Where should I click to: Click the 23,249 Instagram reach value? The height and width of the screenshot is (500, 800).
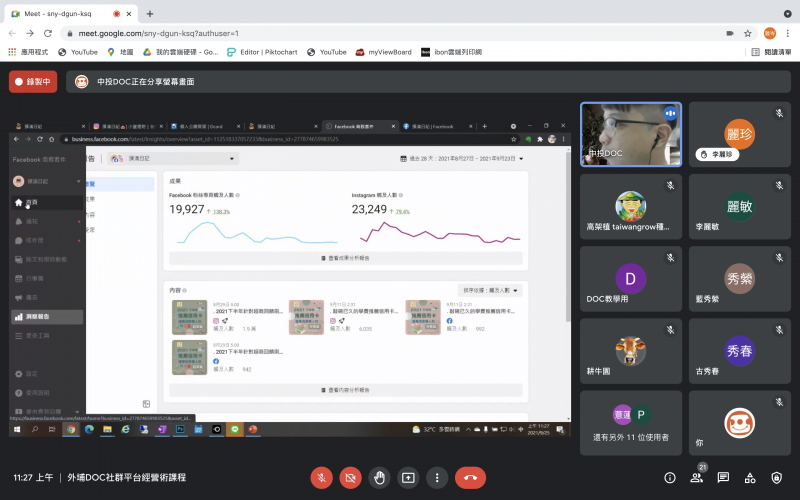pyautogui.click(x=369, y=209)
